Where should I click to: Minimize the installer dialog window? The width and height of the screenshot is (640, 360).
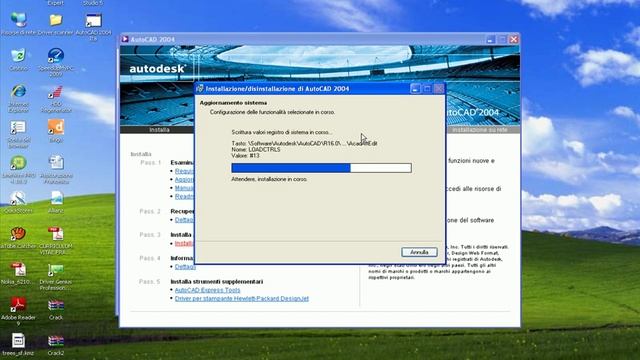(x=415, y=89)
